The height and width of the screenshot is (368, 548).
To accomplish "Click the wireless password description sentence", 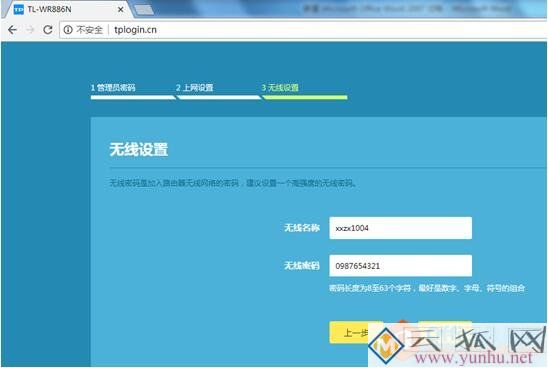I will (x=233, y=183).
